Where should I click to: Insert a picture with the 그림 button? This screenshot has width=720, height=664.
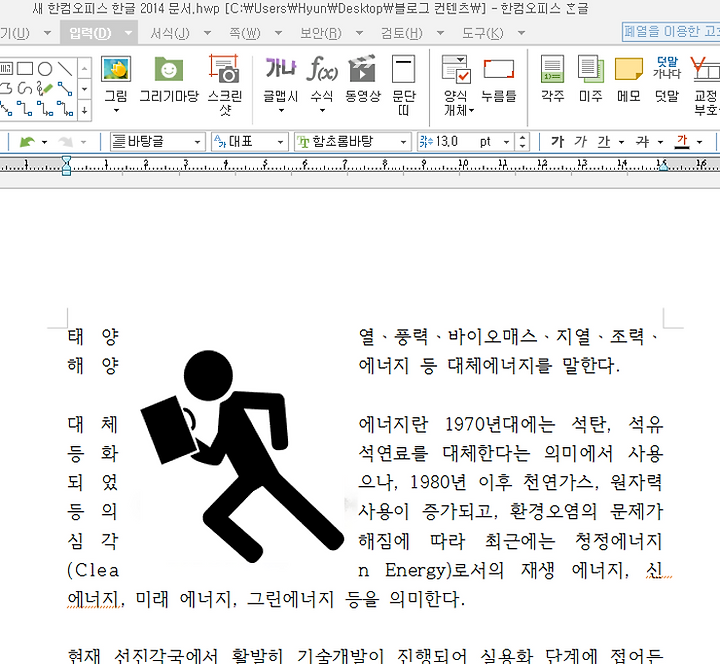(116, 78)
